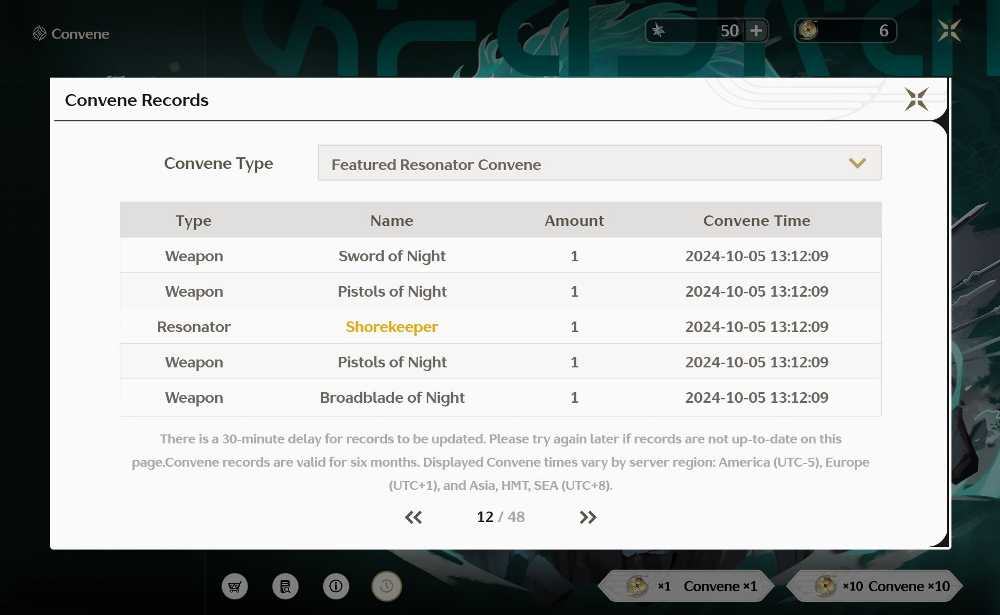Open the info icon

click(335, 586)
